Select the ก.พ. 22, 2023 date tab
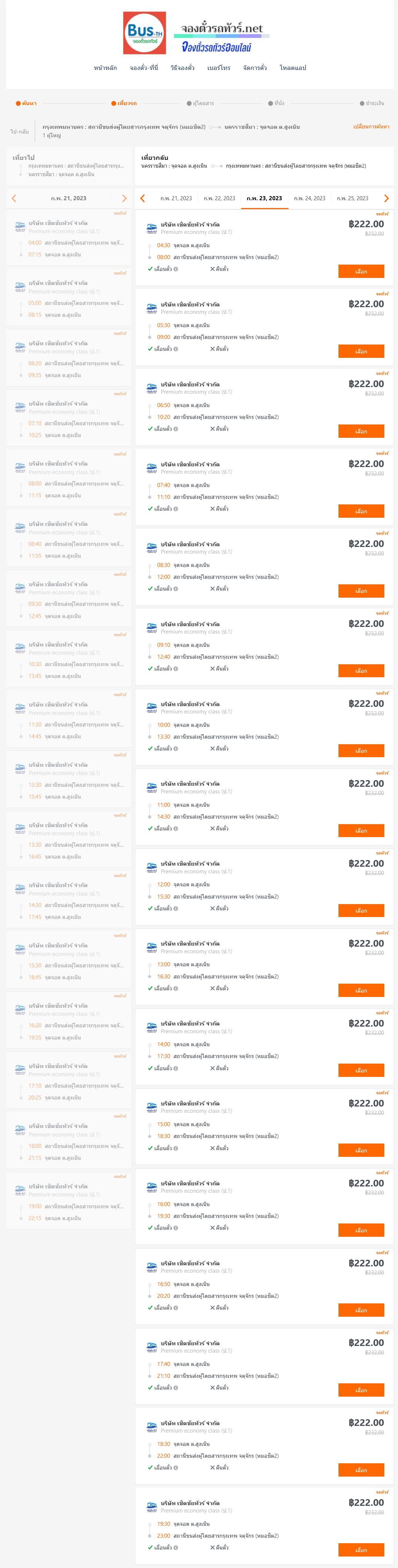Viewport: 398px width, 1568px height. [x=219, y=198]
